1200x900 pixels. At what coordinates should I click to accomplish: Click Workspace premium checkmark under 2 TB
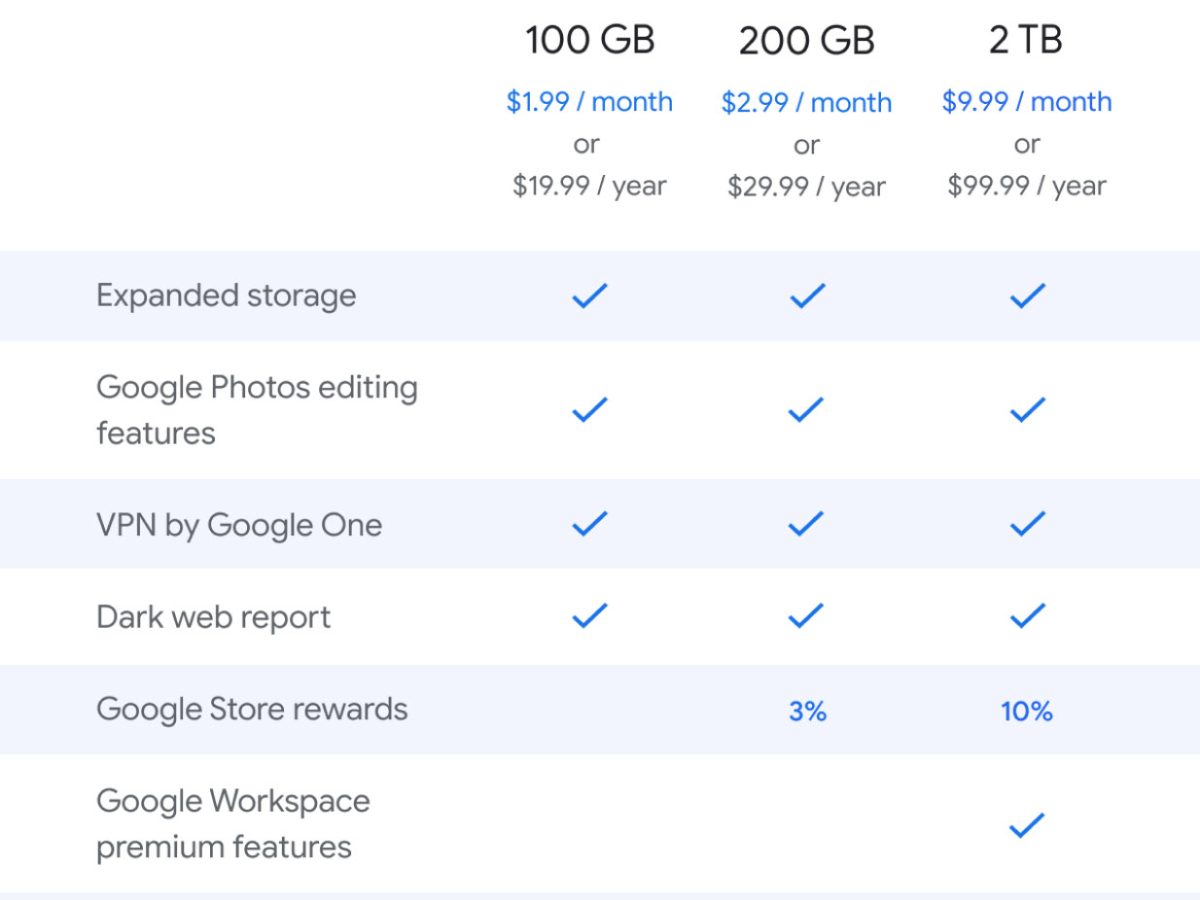click(1027, 825)
